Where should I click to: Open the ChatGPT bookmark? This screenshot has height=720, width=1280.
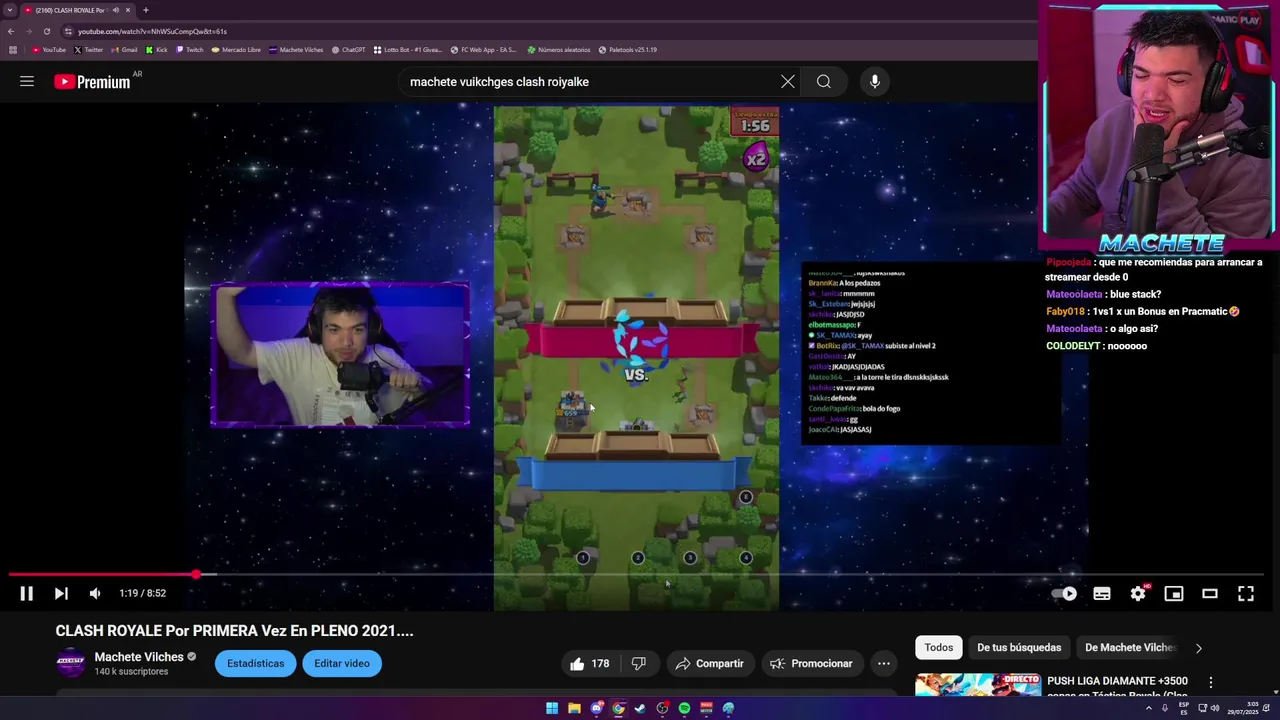pyautogui.click(x=348, y=50)
